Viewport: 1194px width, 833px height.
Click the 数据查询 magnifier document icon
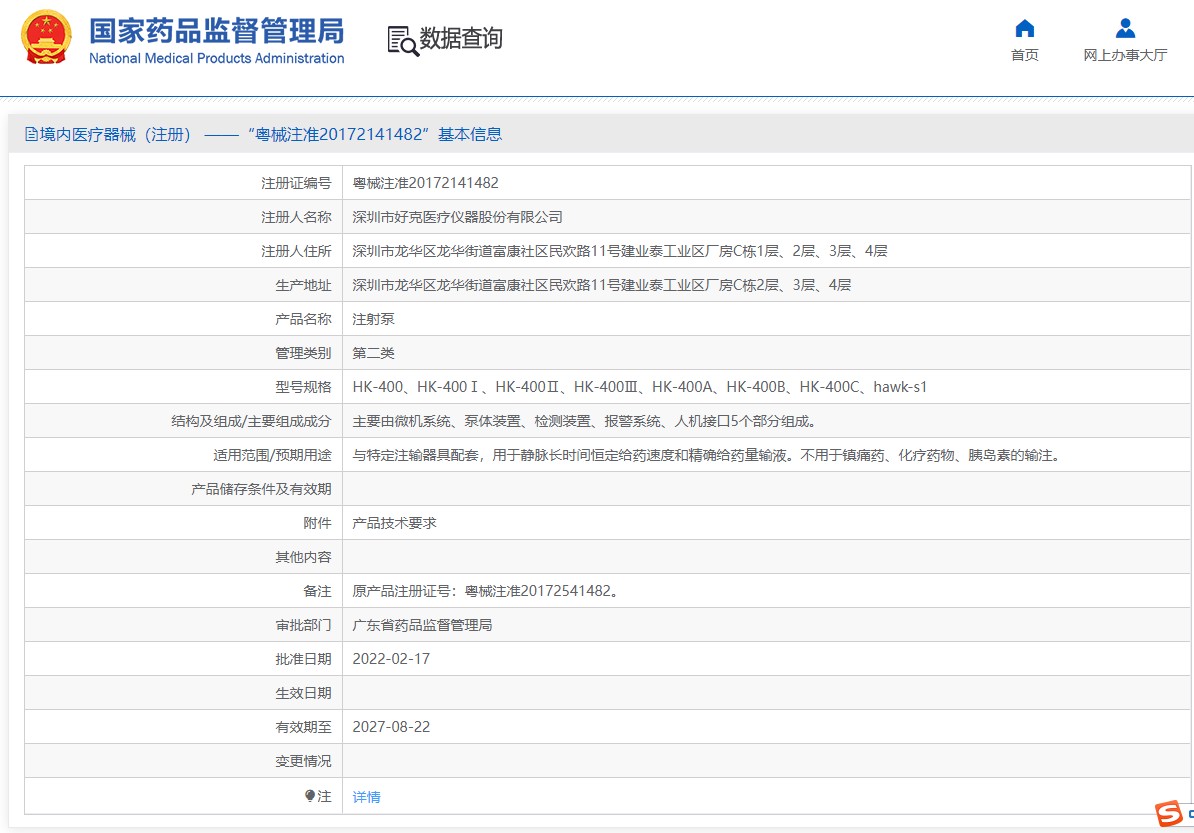[402, 40]
